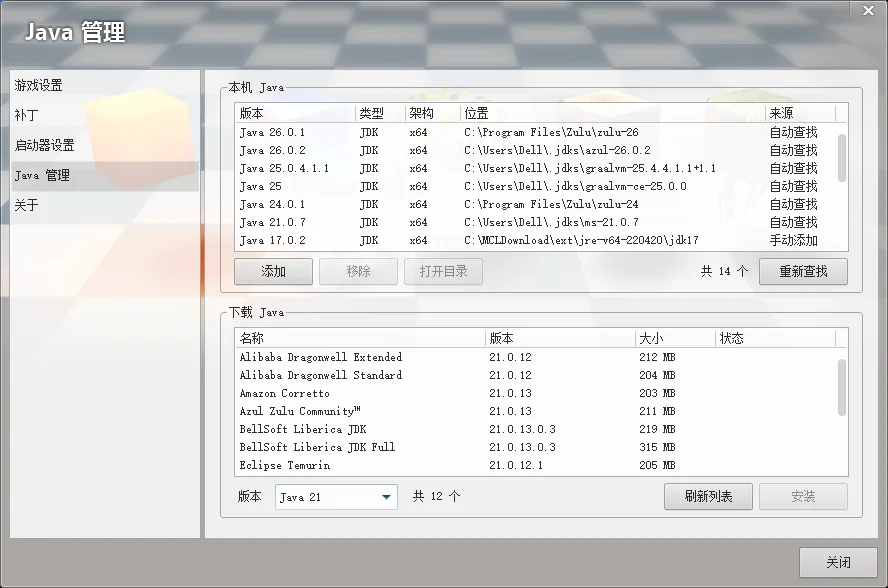Click path C:\Users\Dell\.jdks\azul-26.0.2
Viewport: 888px width, 588px height.
pyautogui.click(x=557, y=150)
